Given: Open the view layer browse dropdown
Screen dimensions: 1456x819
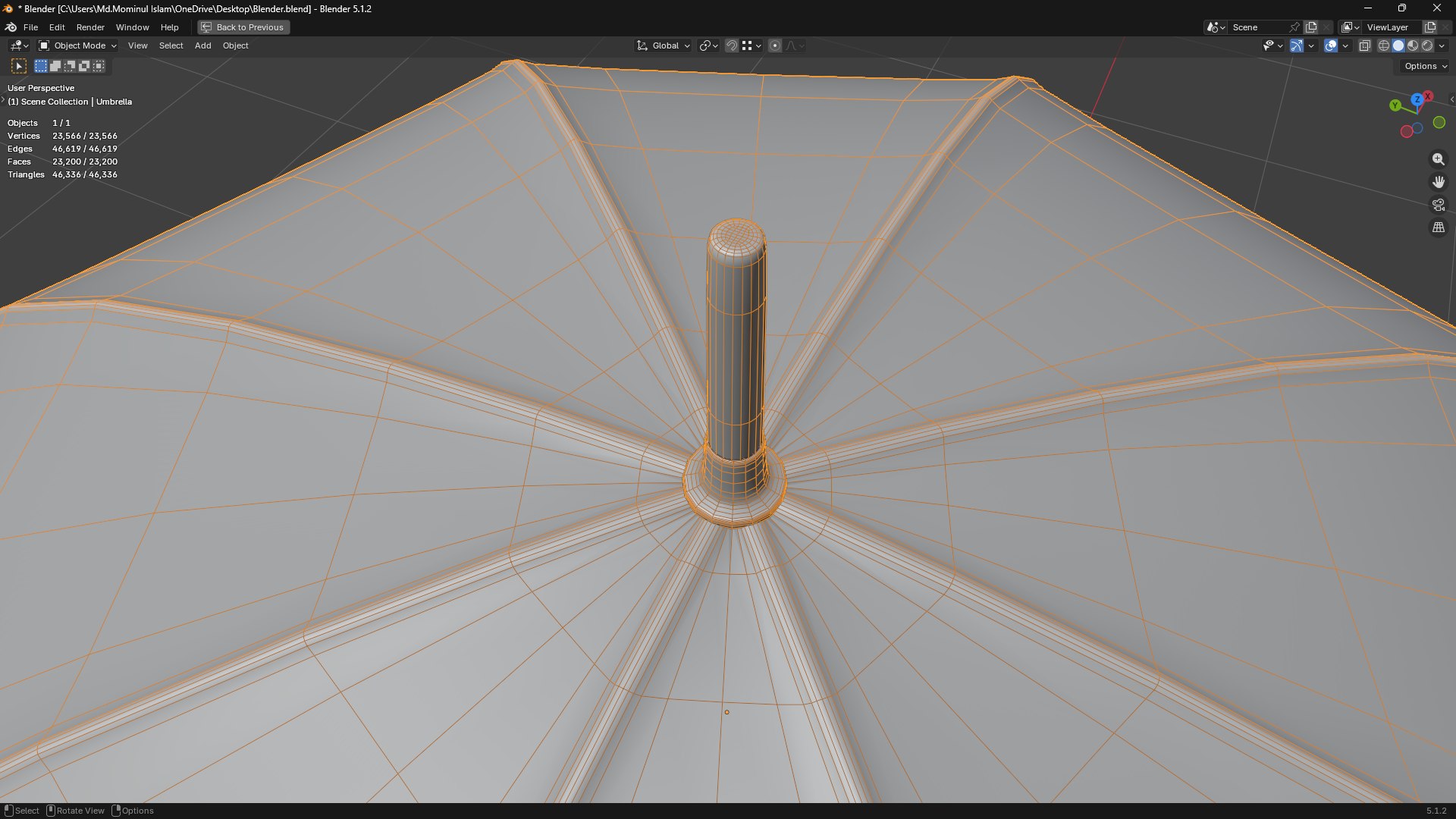Looking at the screenshot, I should (x=1351, y=27).
